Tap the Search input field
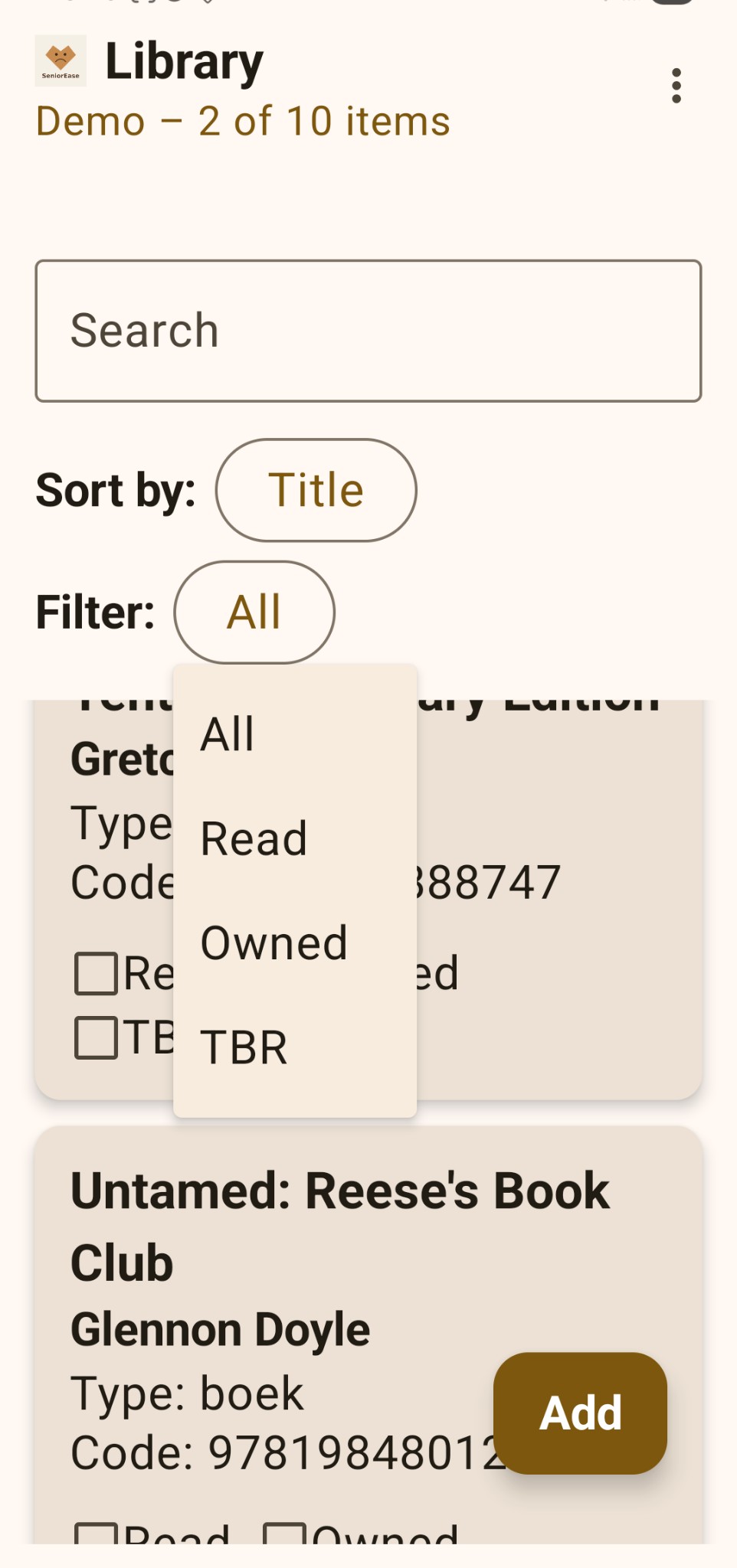The image size is (737, 1568). click(x=368, y=329)
